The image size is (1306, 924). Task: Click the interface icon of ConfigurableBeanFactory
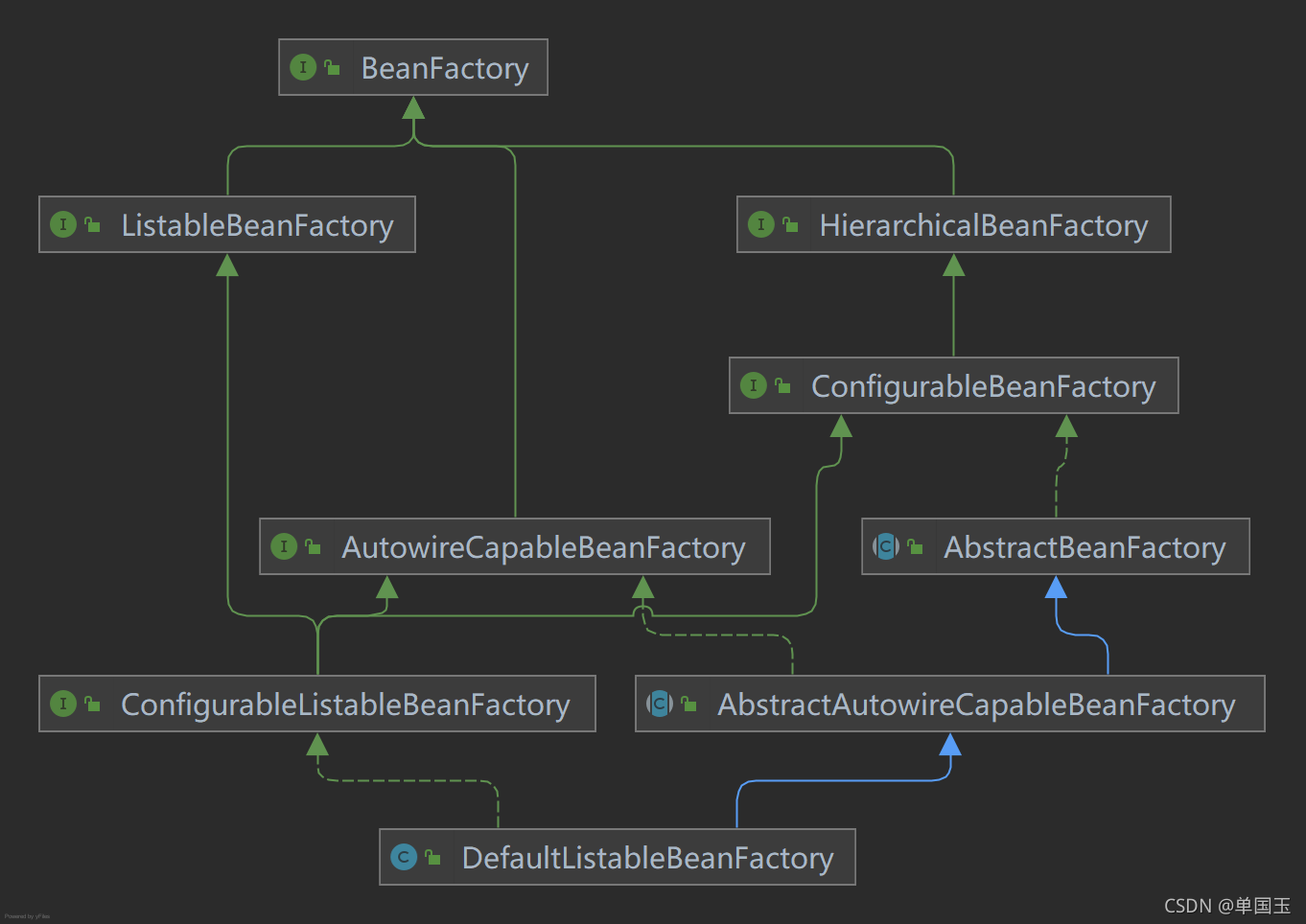754,385
